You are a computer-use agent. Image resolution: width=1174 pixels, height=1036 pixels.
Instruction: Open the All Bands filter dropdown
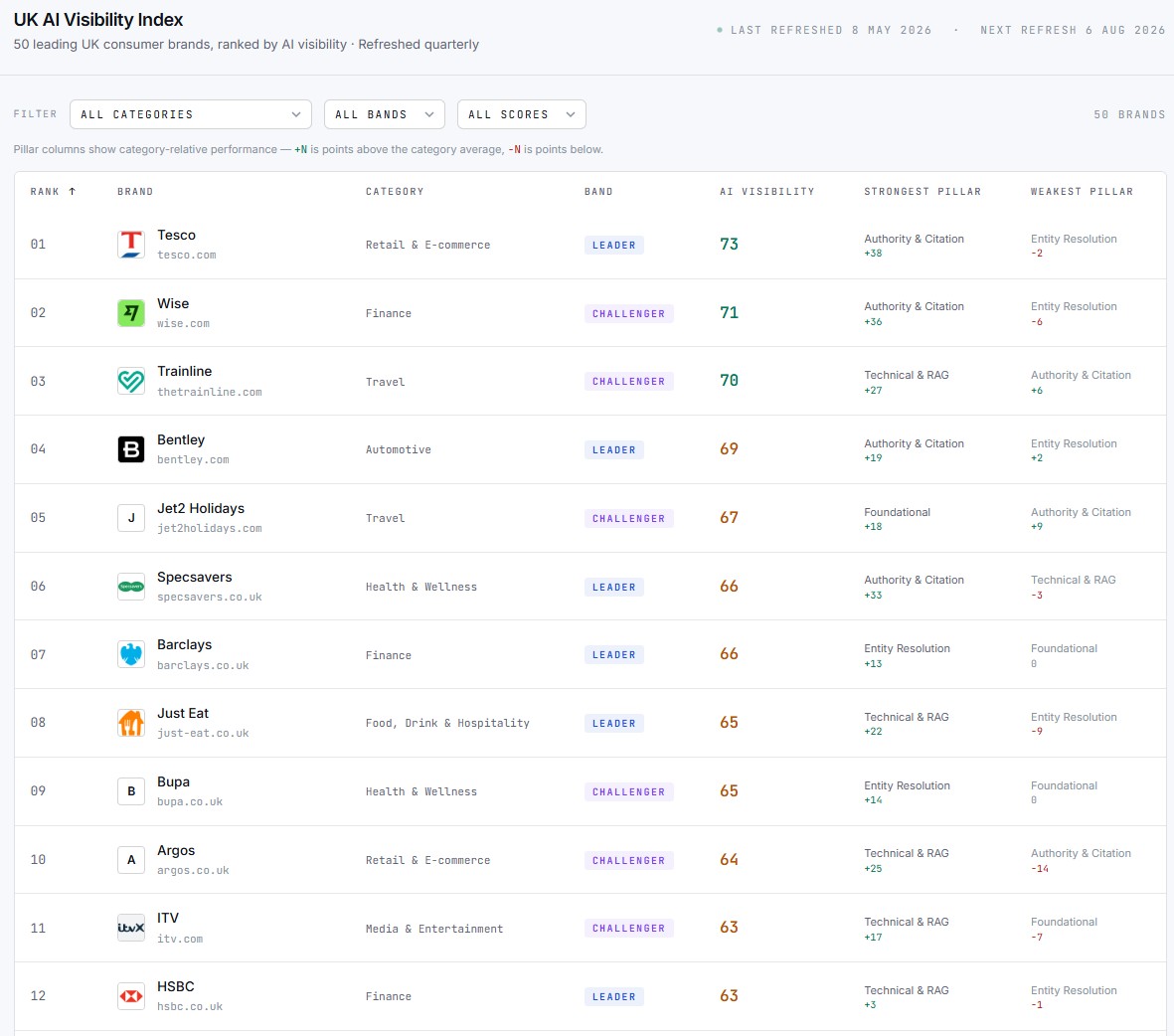tap(385, 114)
